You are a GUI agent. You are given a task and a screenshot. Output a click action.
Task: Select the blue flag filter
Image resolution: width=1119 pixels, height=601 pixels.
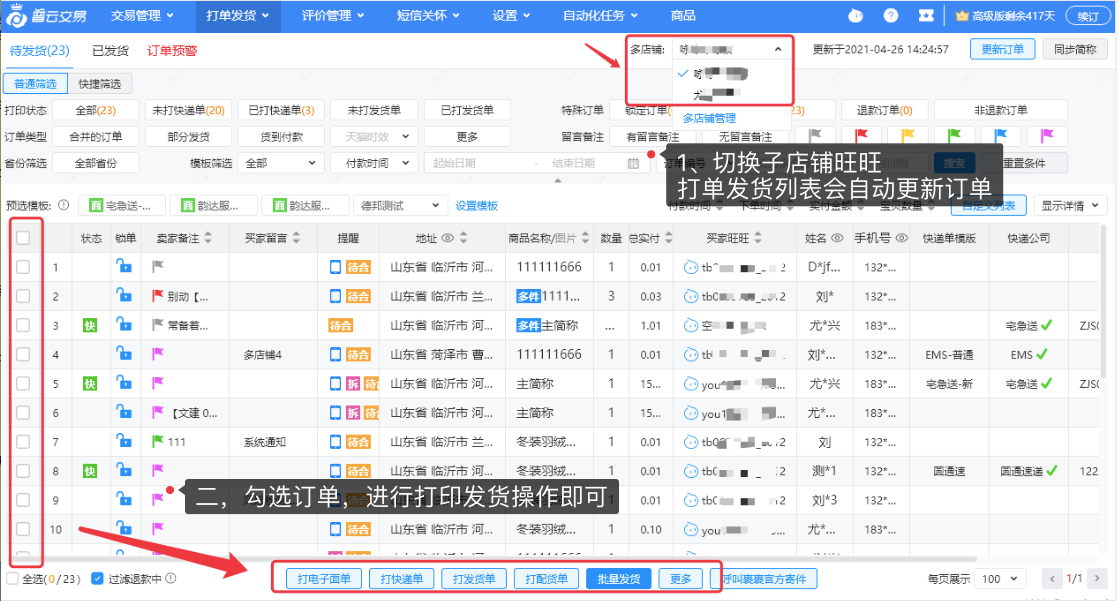pos(1001,136)
